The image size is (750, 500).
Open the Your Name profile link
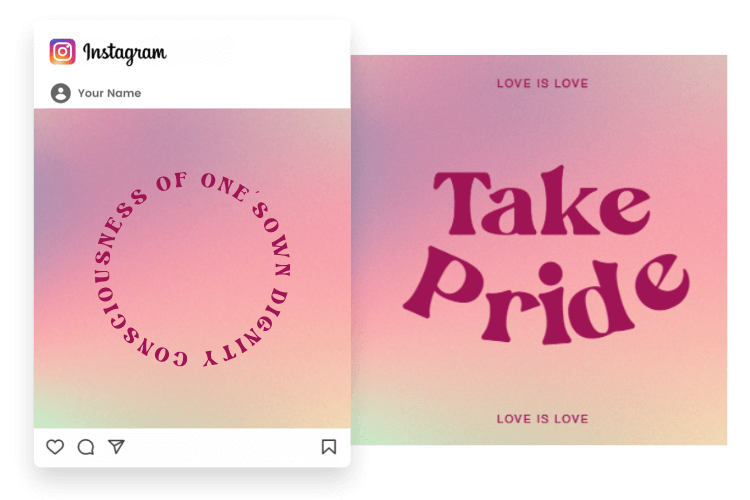[110, 93]
